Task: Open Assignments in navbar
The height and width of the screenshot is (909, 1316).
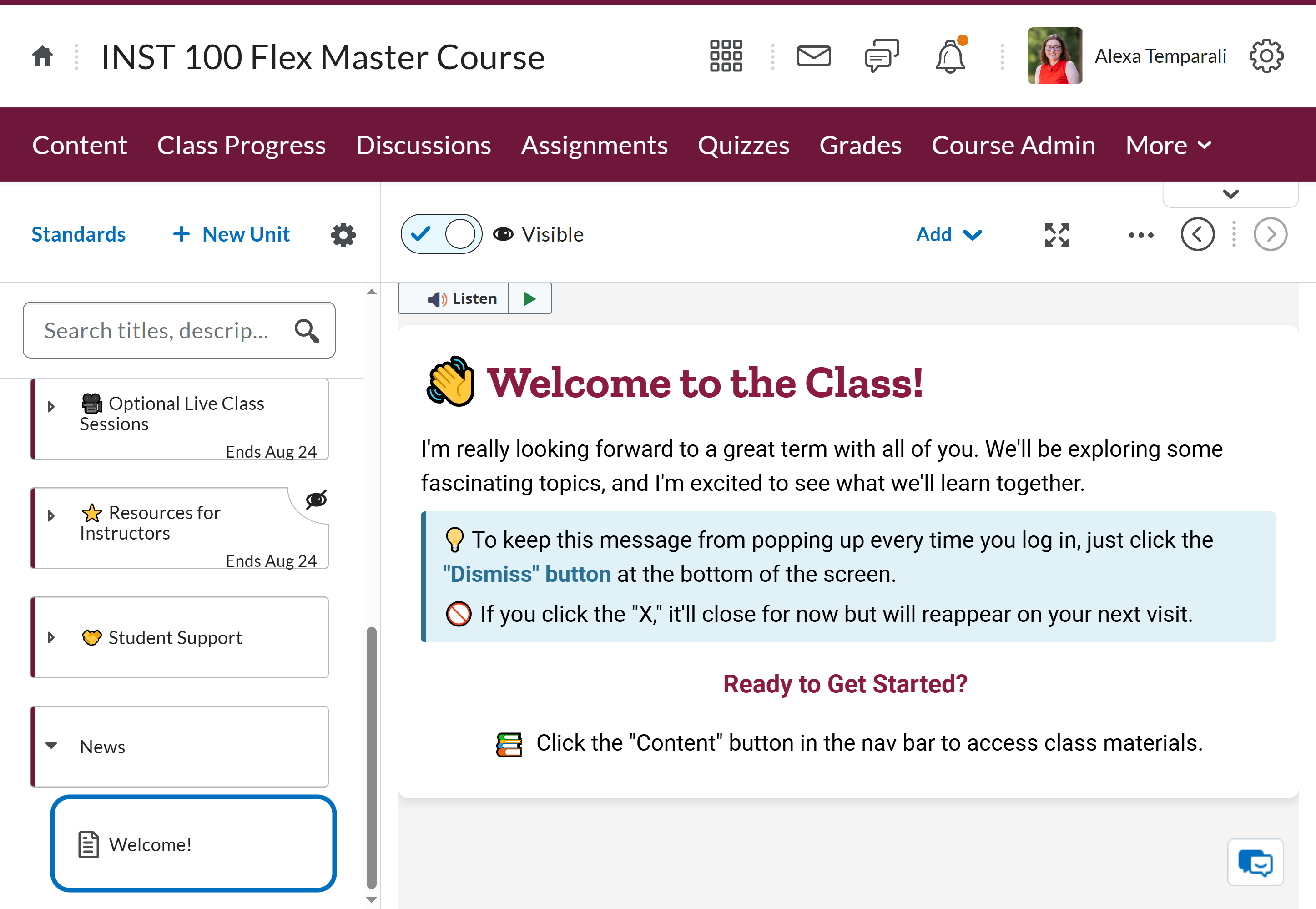Action: pos(594,145)
